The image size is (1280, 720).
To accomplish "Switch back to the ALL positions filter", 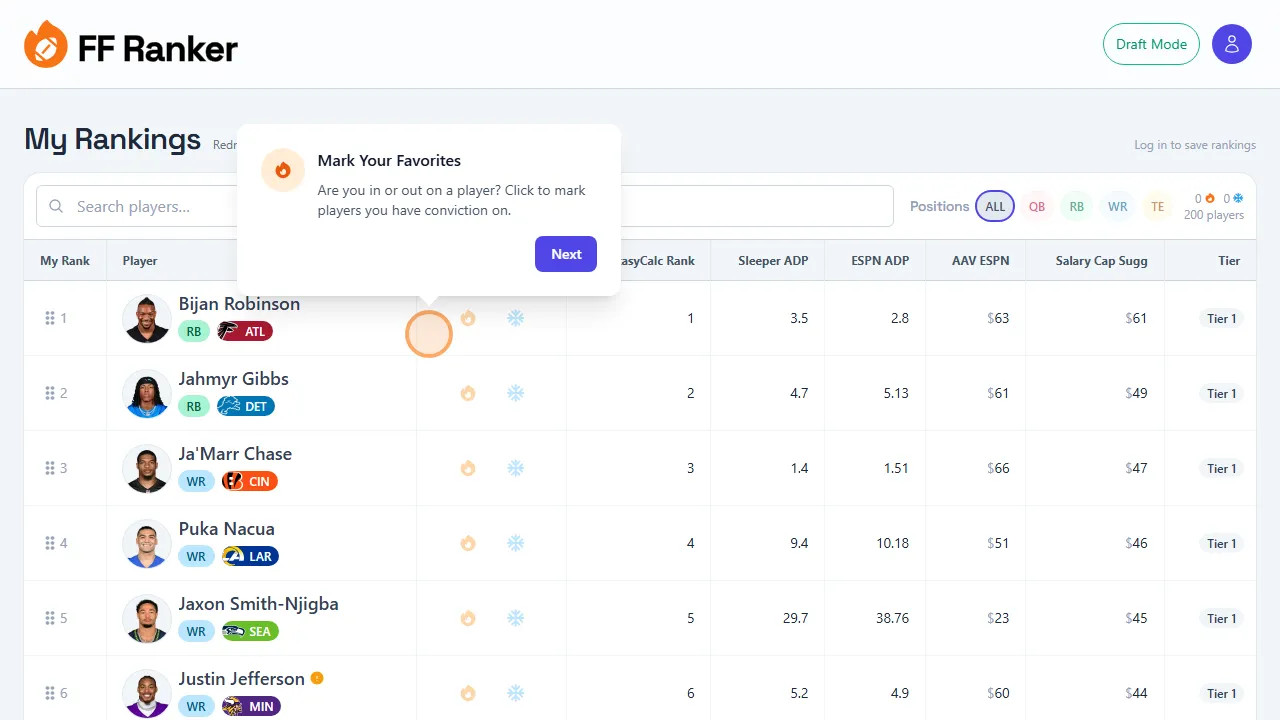I will 995,206.
